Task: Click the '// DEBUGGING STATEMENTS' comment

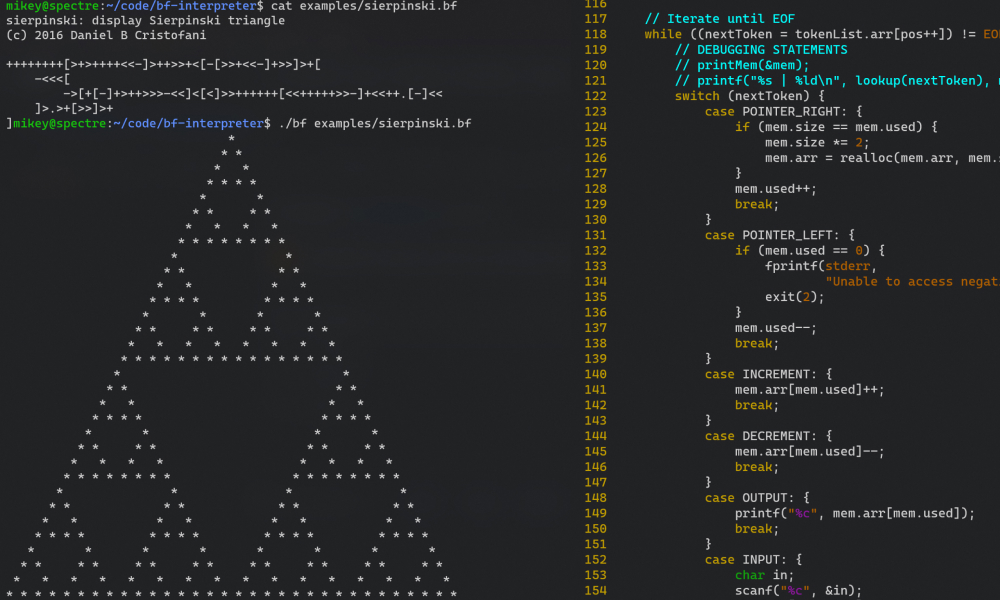Action: (761, 50)
